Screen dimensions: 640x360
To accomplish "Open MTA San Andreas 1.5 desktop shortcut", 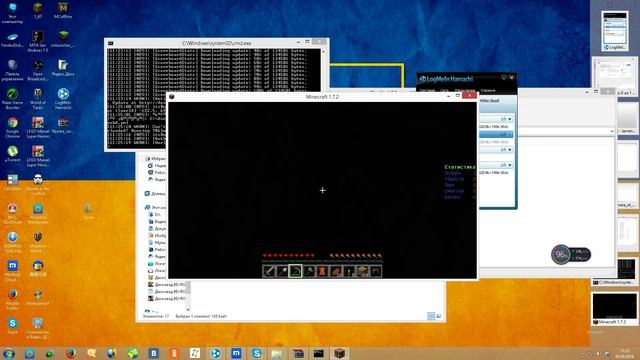I will (38, 42).
